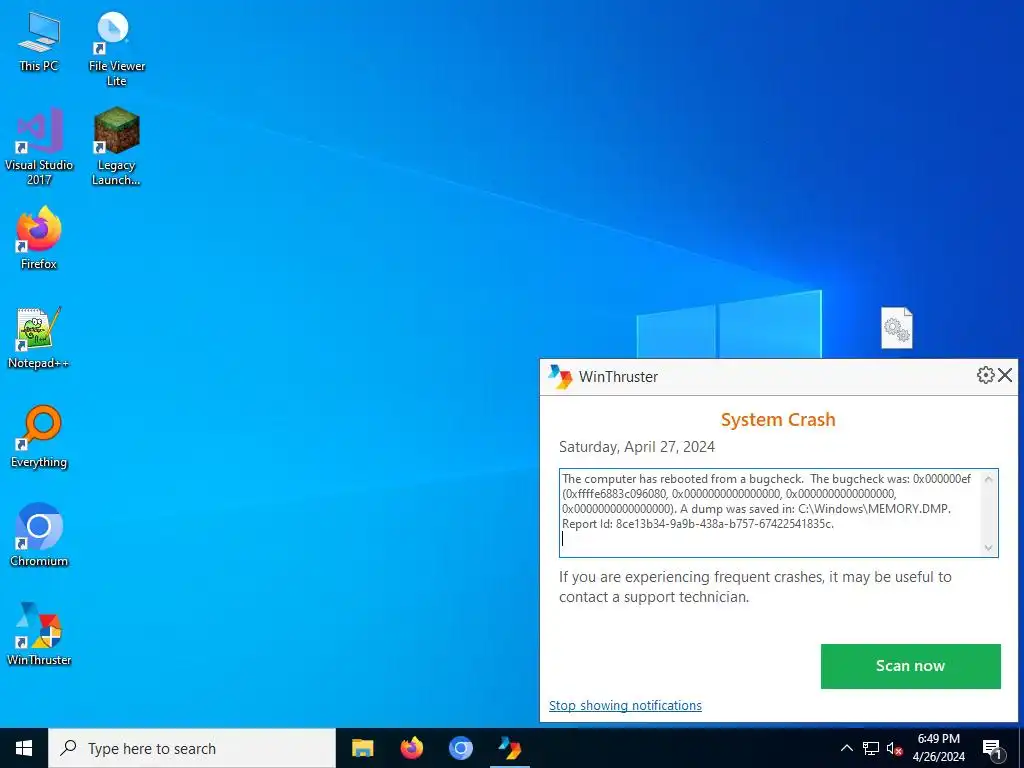The image size is (1024, 768).
Task: Show hidden system tray icons
Action: click(846, 748)
